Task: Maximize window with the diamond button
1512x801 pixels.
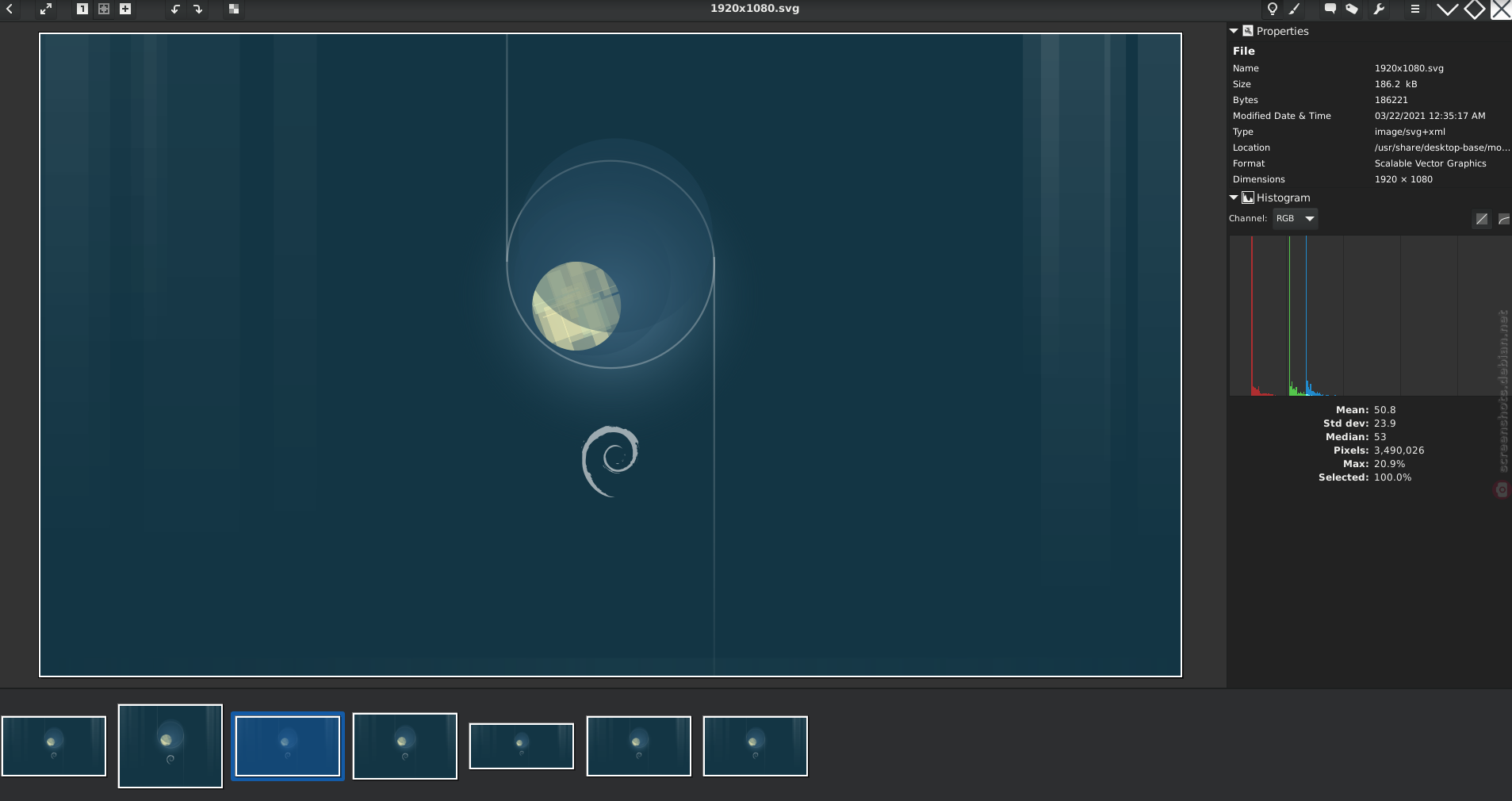Action: 1475,10
